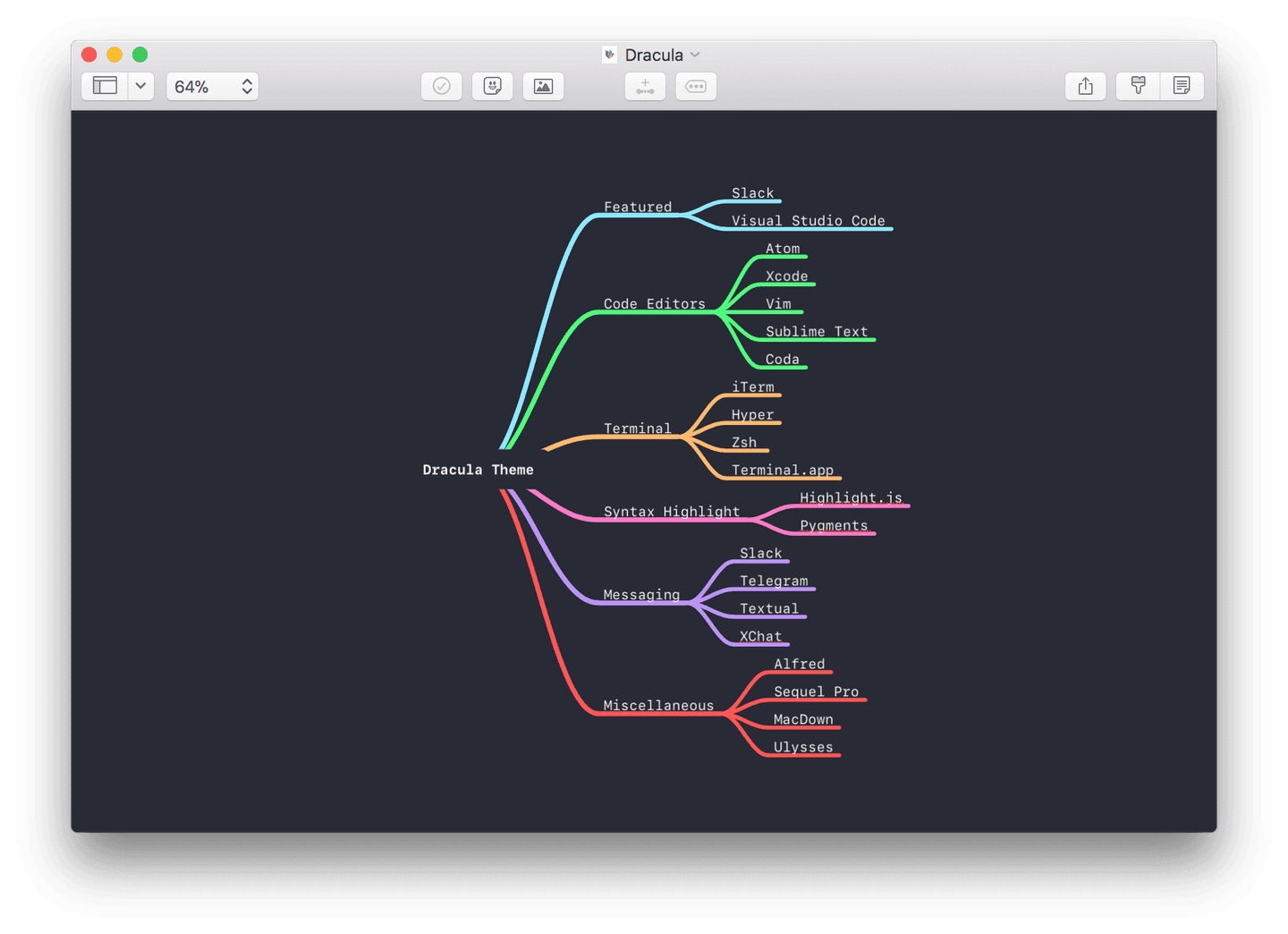
Task: Select the Highlight.js node
Action: [852, 497]
